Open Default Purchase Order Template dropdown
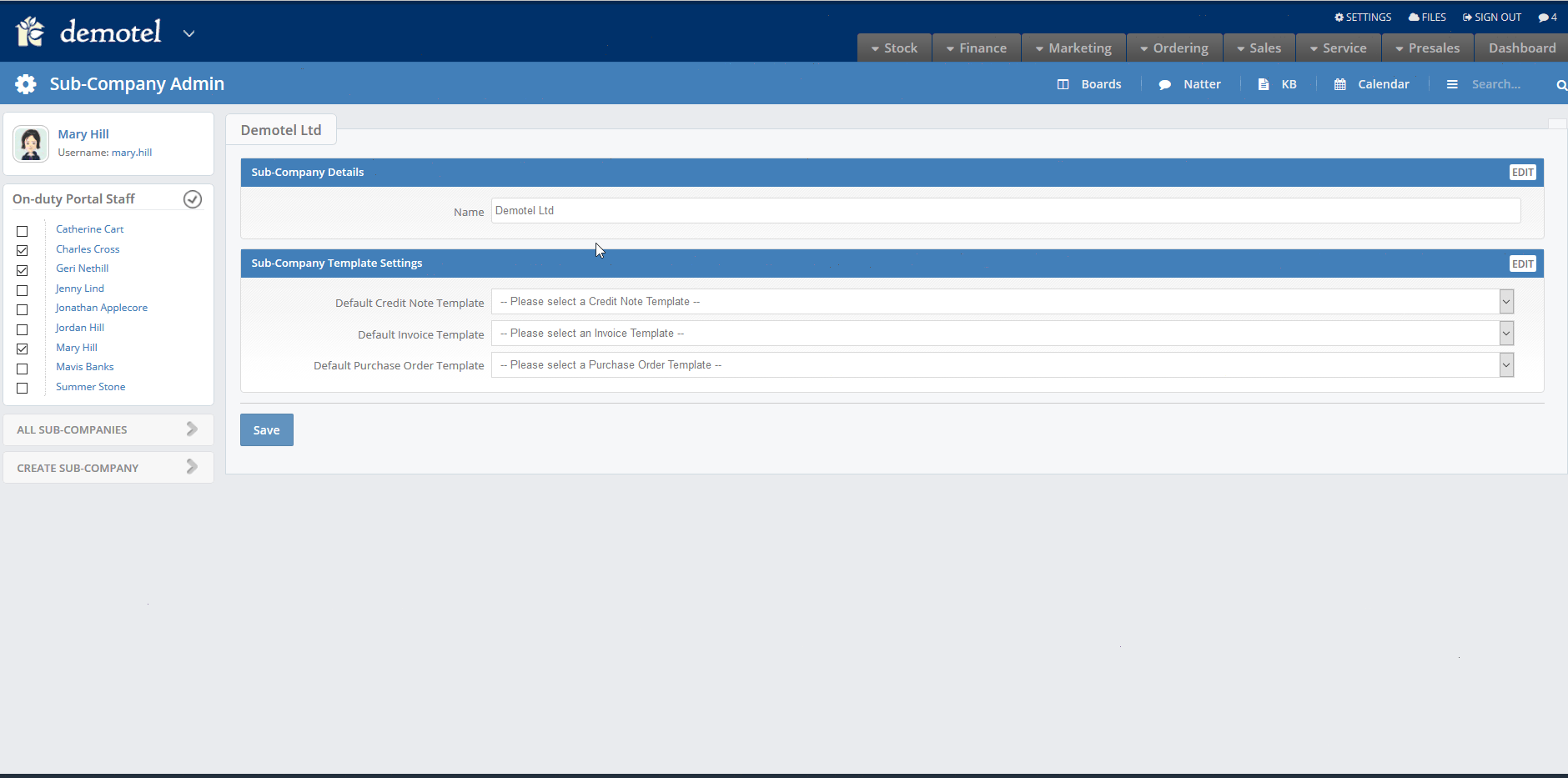 coord(1003,365)
